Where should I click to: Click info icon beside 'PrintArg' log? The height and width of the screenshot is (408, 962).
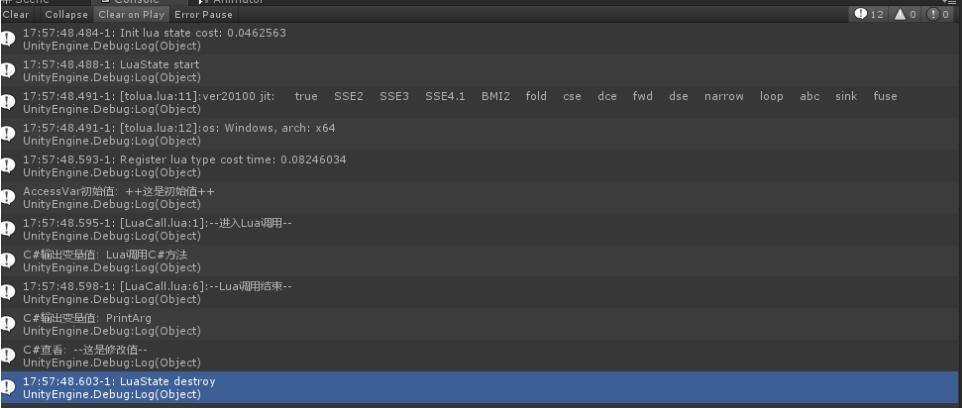coord(8,324)
